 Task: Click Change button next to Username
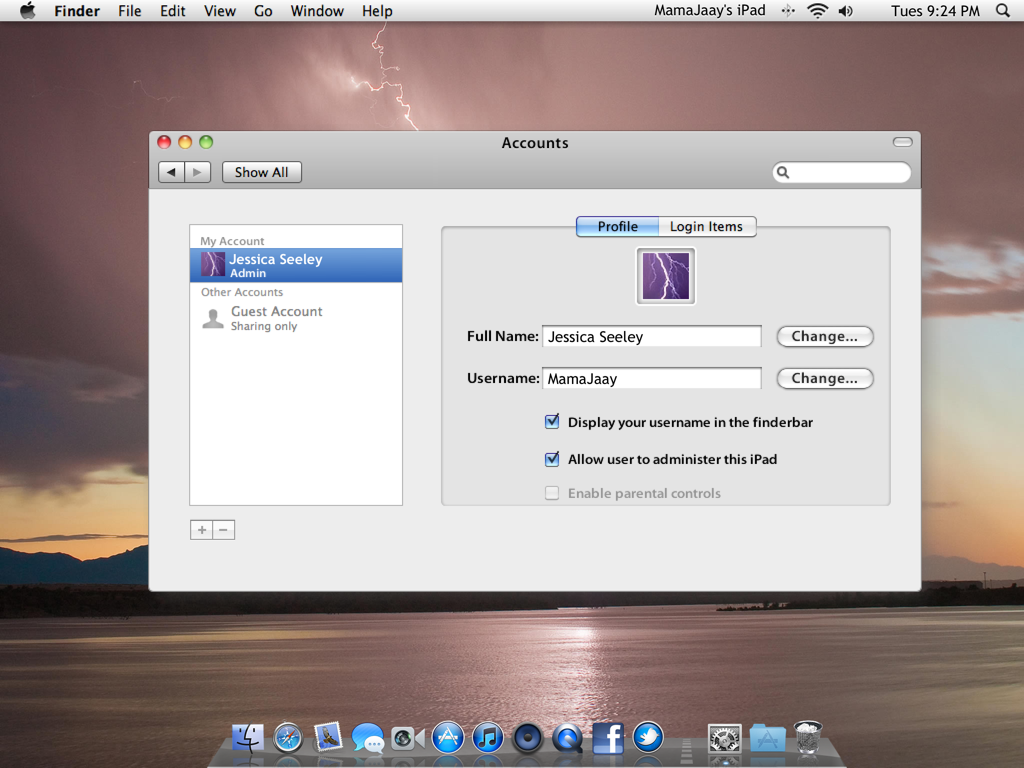coord(824,379)
